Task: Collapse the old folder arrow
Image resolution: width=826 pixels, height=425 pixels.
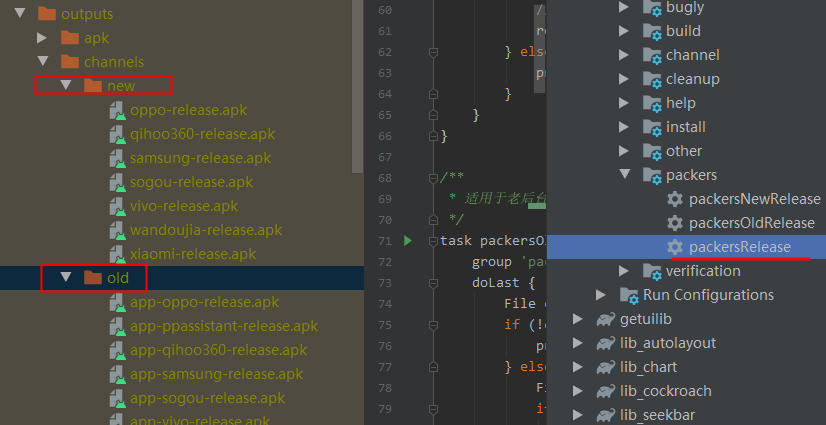Action: tap(66, 277)
